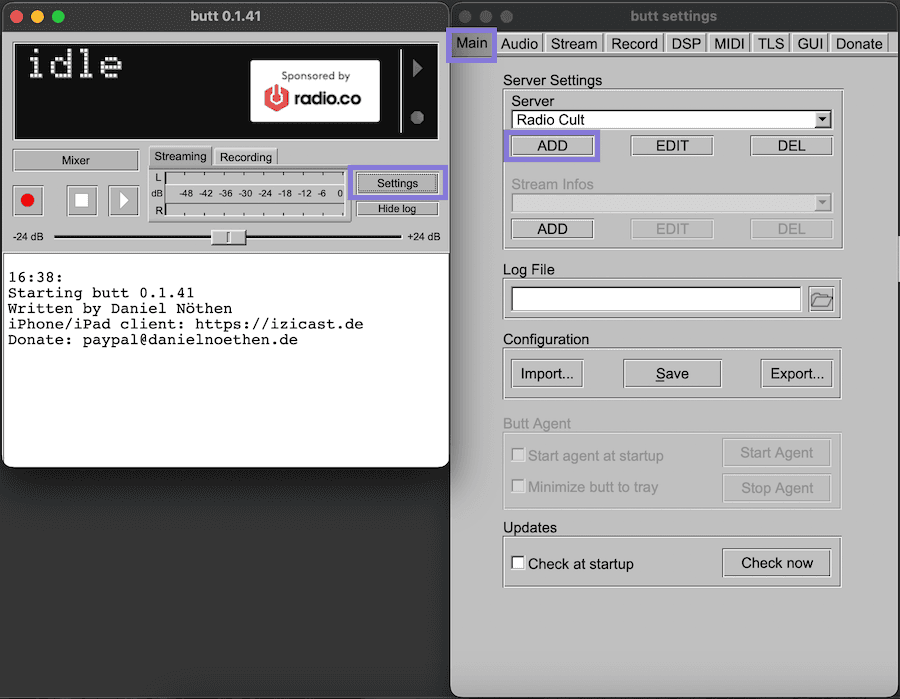Toggle Minimize butt to tray

[517, 488]
